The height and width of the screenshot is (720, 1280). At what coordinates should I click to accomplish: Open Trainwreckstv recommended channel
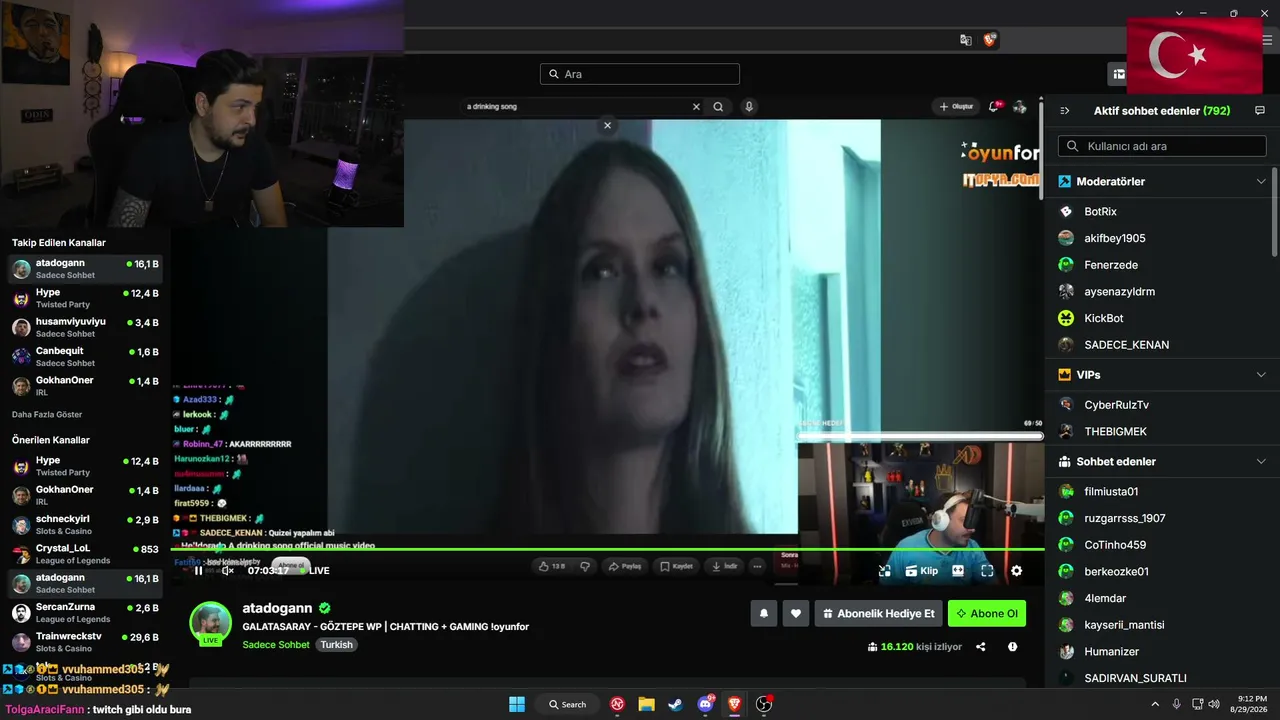point(86,642)
